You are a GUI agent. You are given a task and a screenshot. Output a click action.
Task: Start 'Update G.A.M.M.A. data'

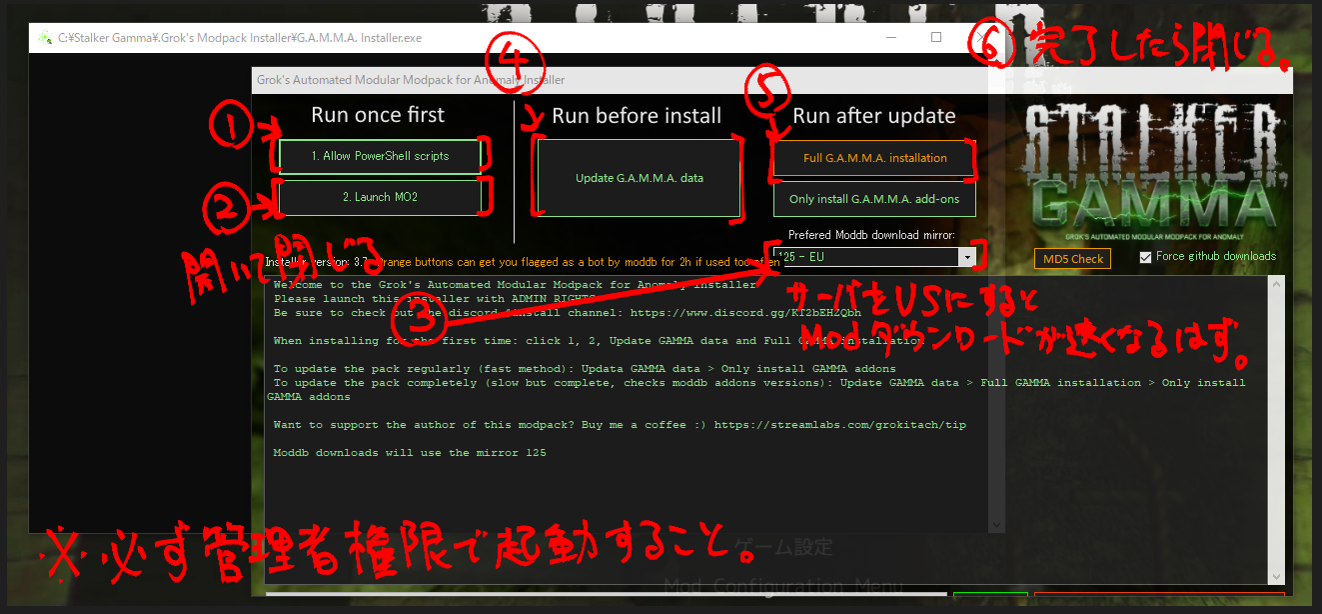pos(637,177)
